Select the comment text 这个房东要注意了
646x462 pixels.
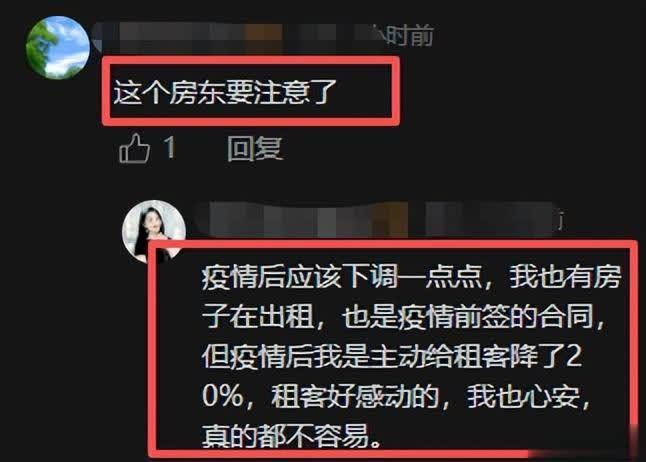225,91
